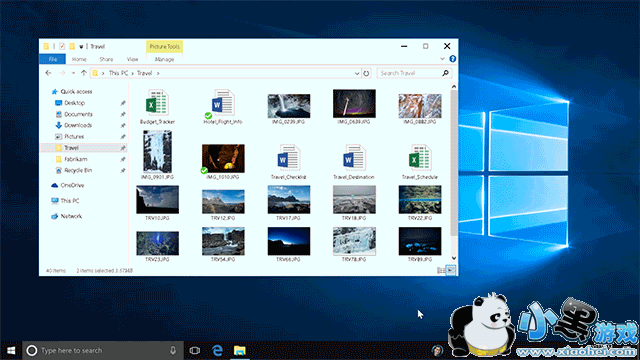Select the IMG_0901.JPG frozen waterfall thumbnail
The height and width of the screenshot is (360, 640).
point(157,151)
